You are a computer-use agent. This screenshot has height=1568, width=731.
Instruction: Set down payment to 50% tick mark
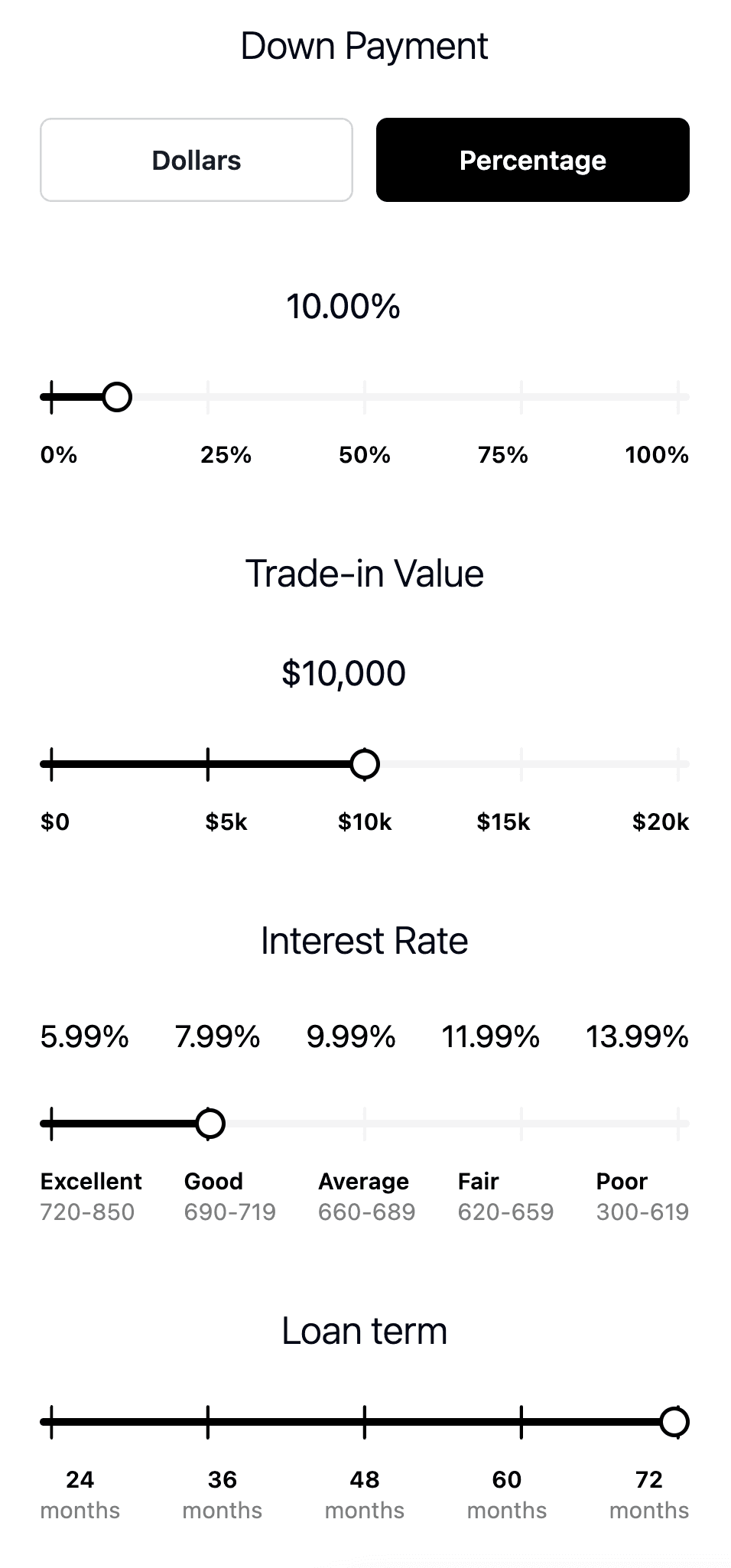click(x=365, y=454)
